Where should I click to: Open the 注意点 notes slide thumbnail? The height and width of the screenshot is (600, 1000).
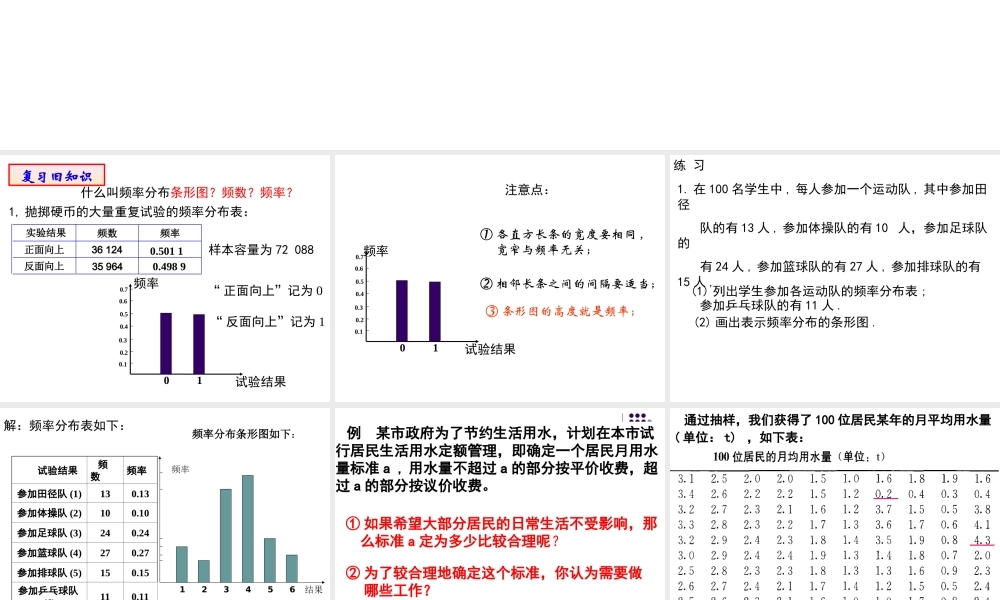pyautogui.click(x=499, y=278)
